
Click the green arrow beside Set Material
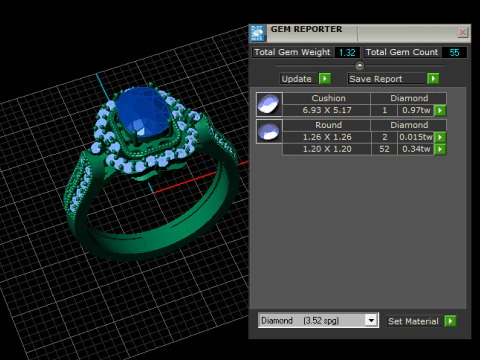(x=450, y=321)
